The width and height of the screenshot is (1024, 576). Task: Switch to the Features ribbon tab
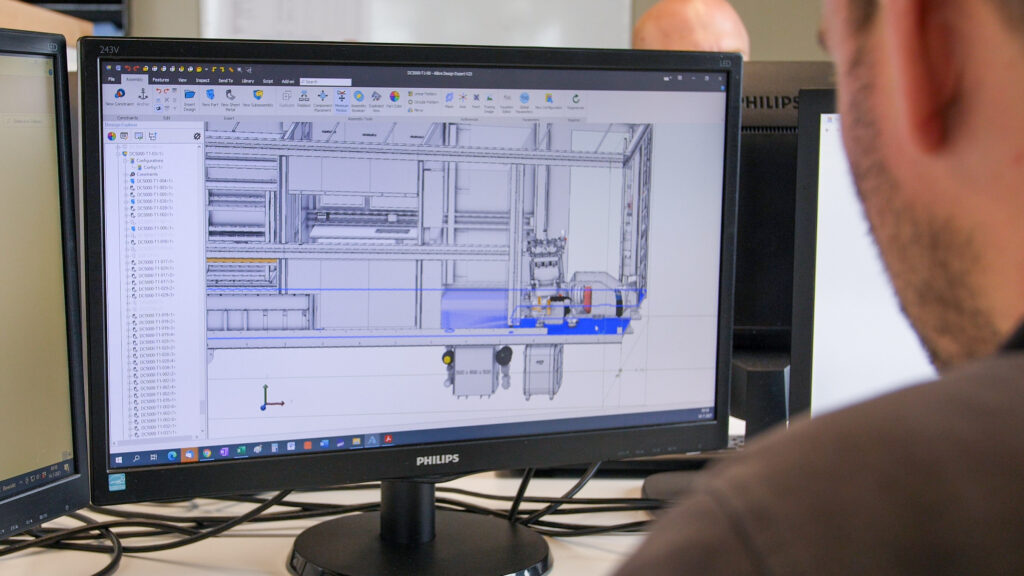[x=160, y=79]
